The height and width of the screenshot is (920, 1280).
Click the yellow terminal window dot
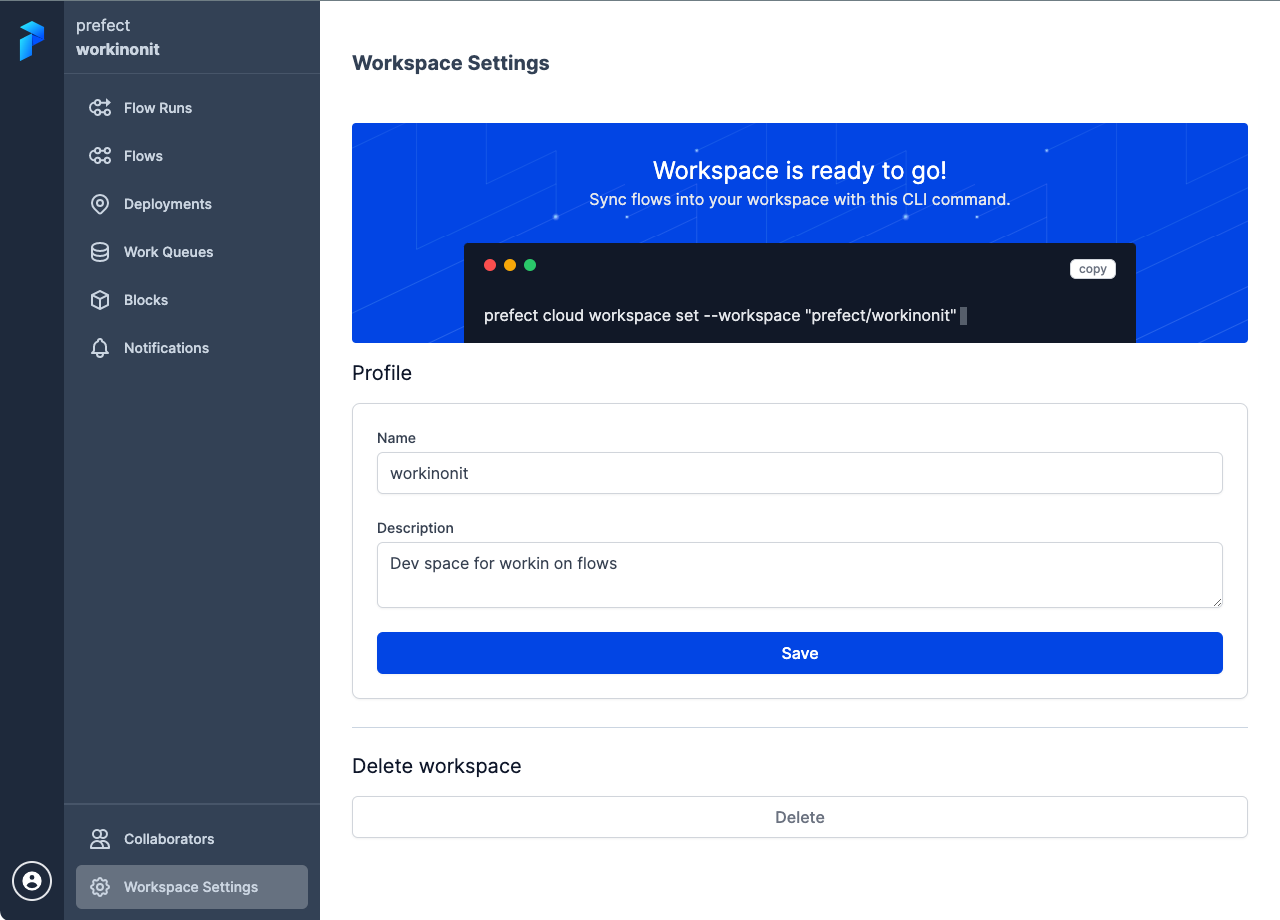(x=510, y=265)
